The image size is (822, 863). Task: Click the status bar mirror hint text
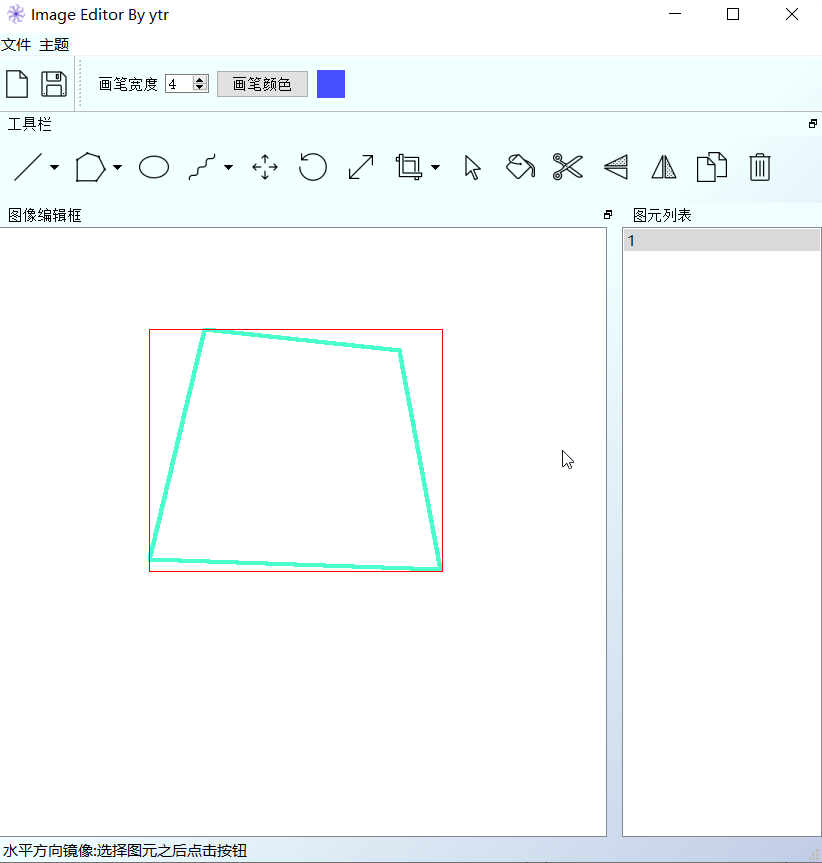125,850
